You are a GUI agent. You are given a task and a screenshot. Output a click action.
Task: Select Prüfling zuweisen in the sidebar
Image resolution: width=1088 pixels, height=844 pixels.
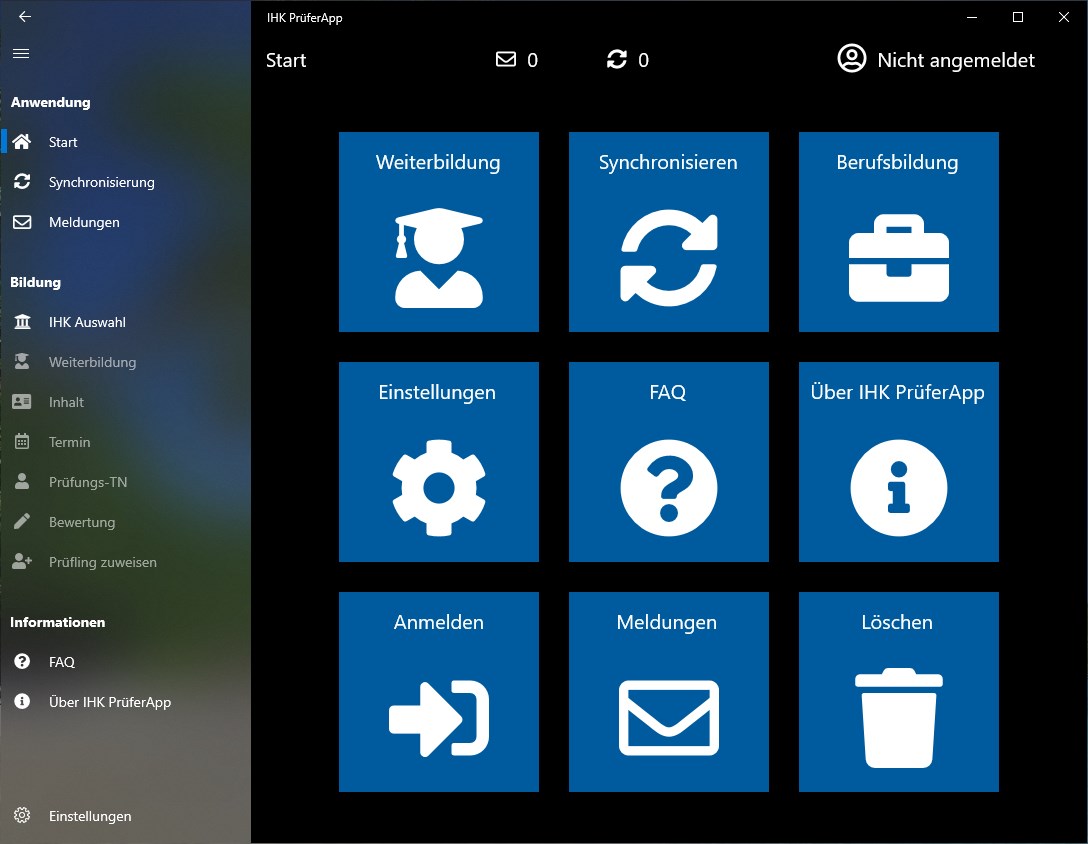click(x=103, y=562)
